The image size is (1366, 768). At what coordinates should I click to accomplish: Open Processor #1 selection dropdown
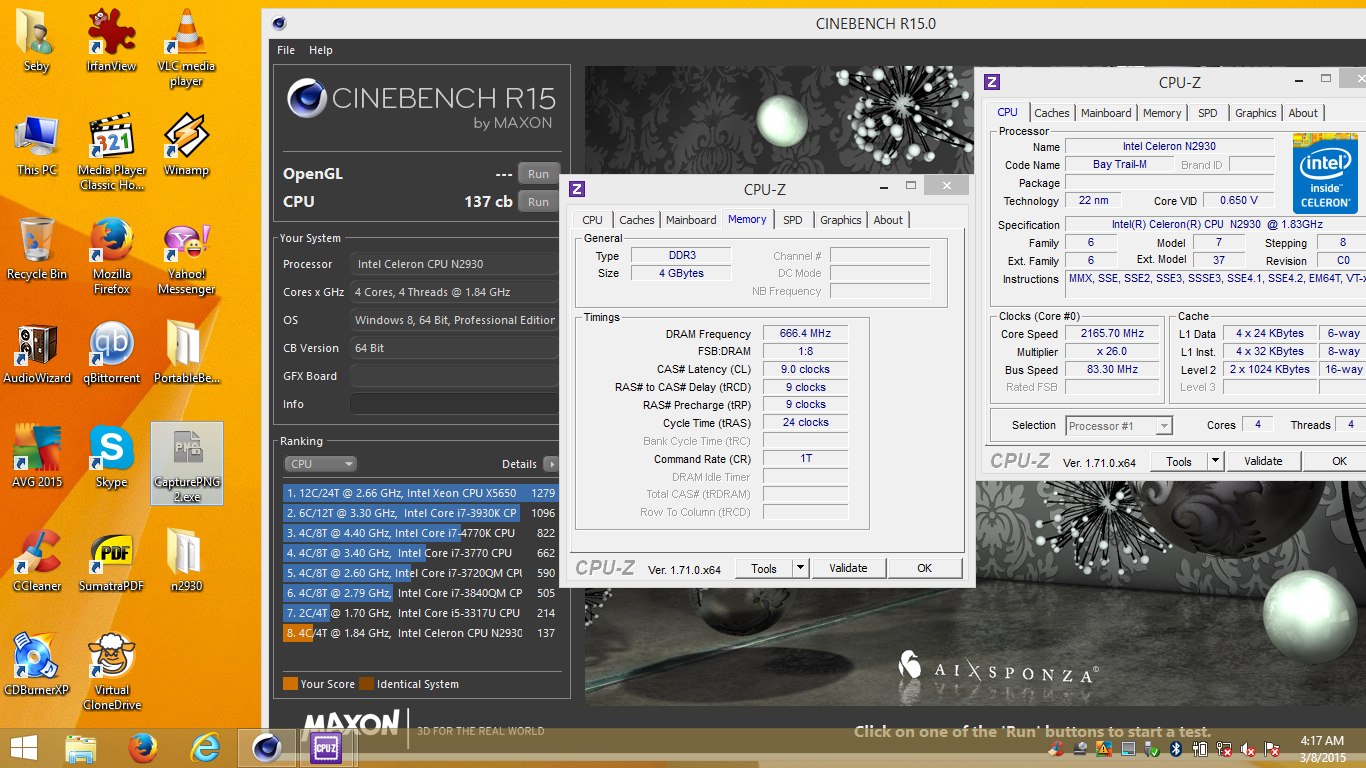[1119, 426]
